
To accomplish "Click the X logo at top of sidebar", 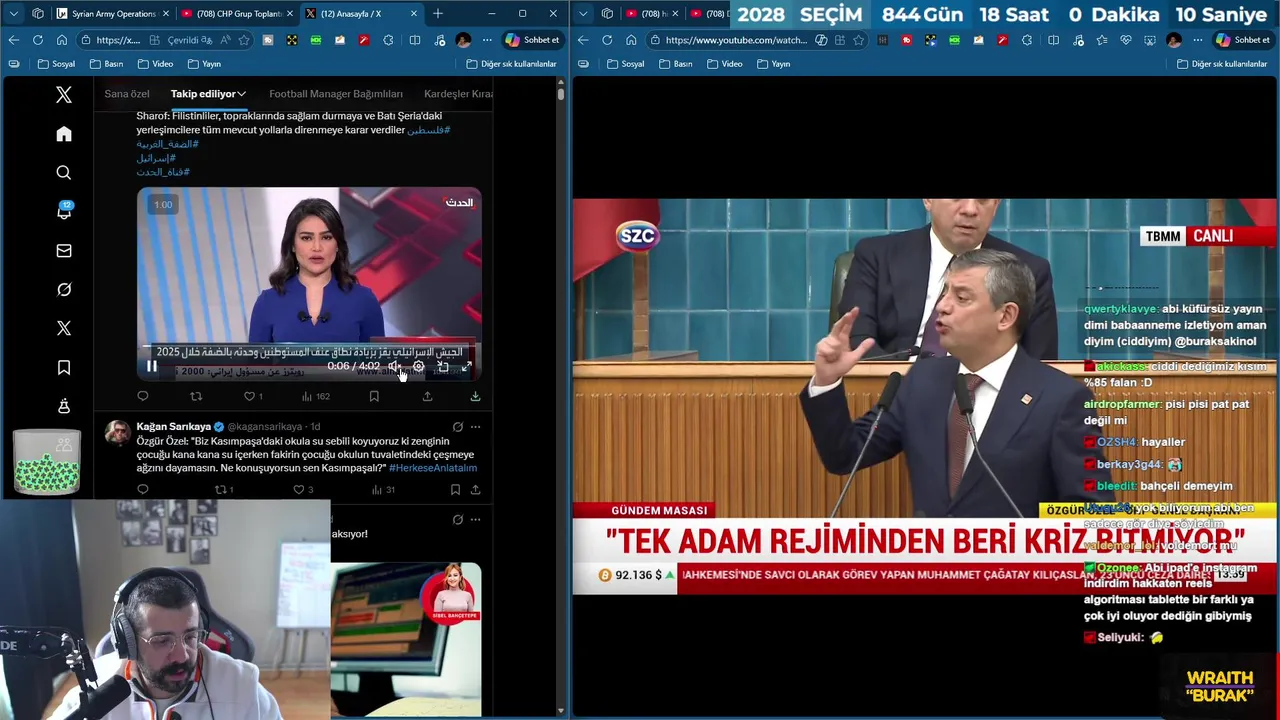I will (x=64, y=95).
